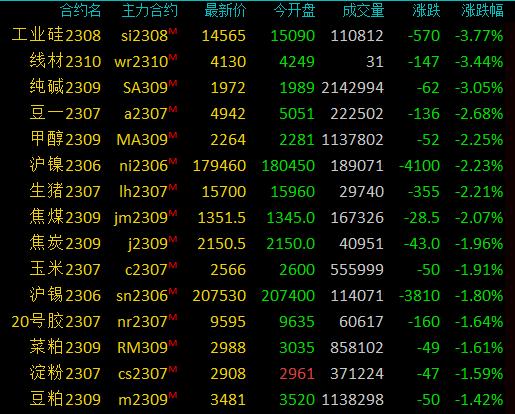Click contract code nr2307
This screenshot has width=515, height=414.
pos(143,322)
